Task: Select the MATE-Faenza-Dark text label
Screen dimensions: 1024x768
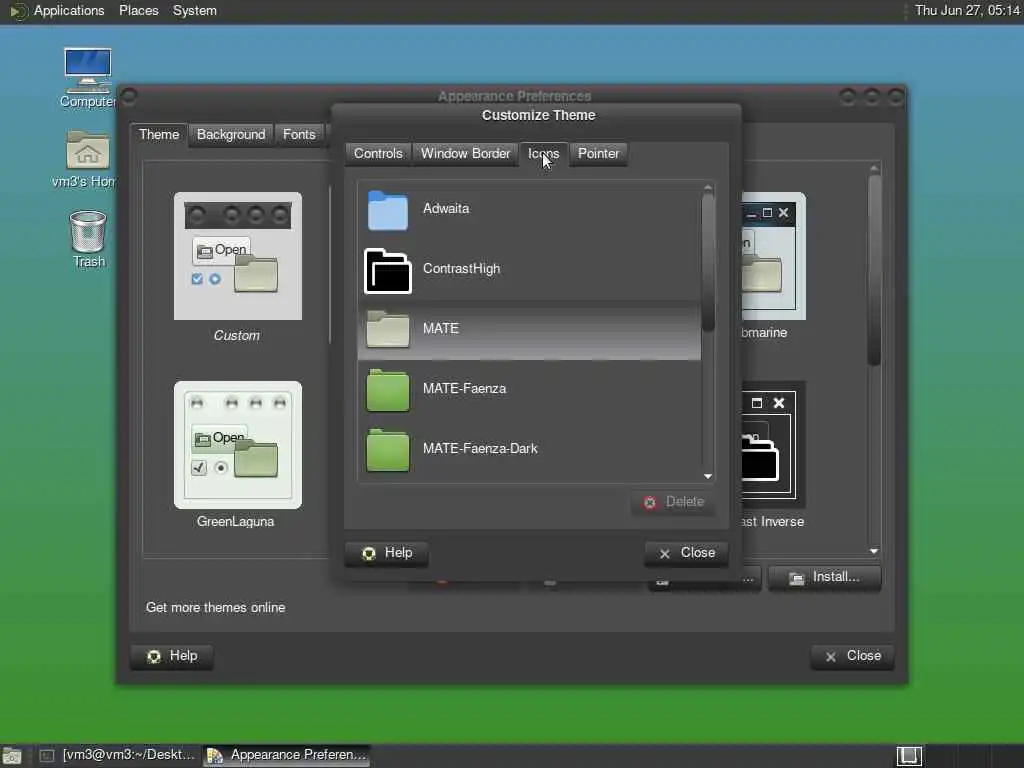Action: coord(480,449)
